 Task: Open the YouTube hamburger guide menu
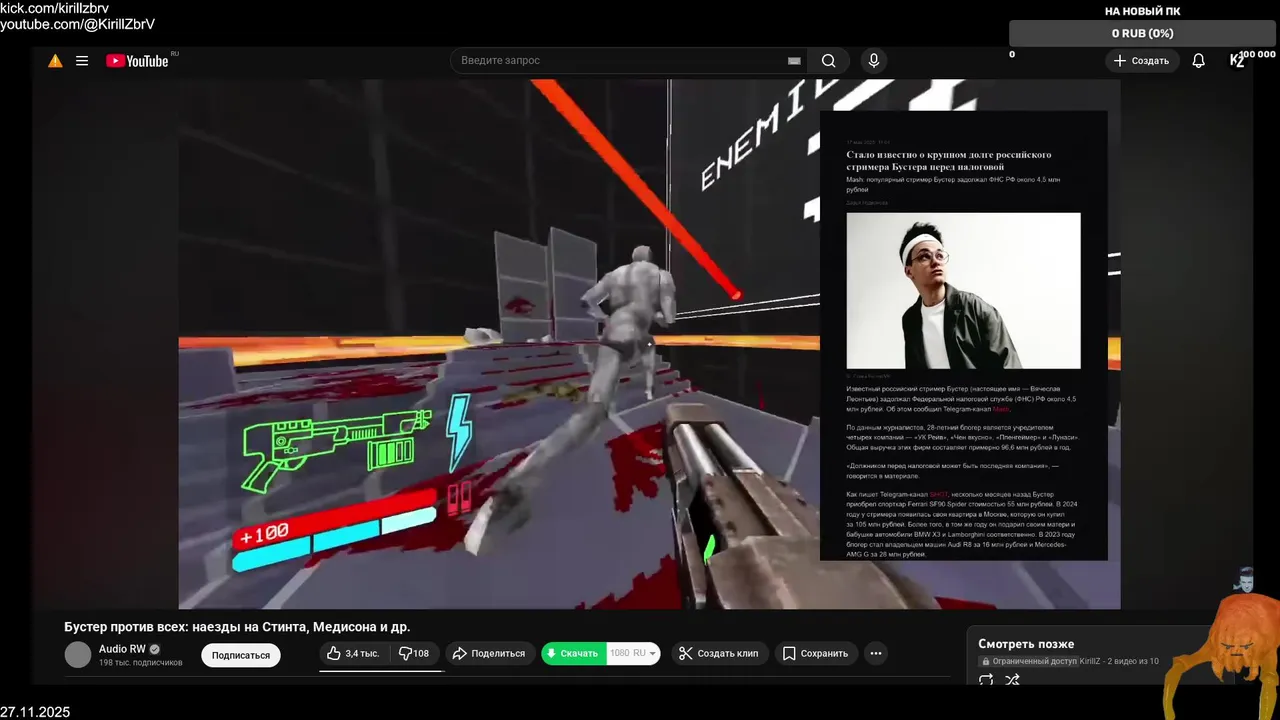pos(82,61)
